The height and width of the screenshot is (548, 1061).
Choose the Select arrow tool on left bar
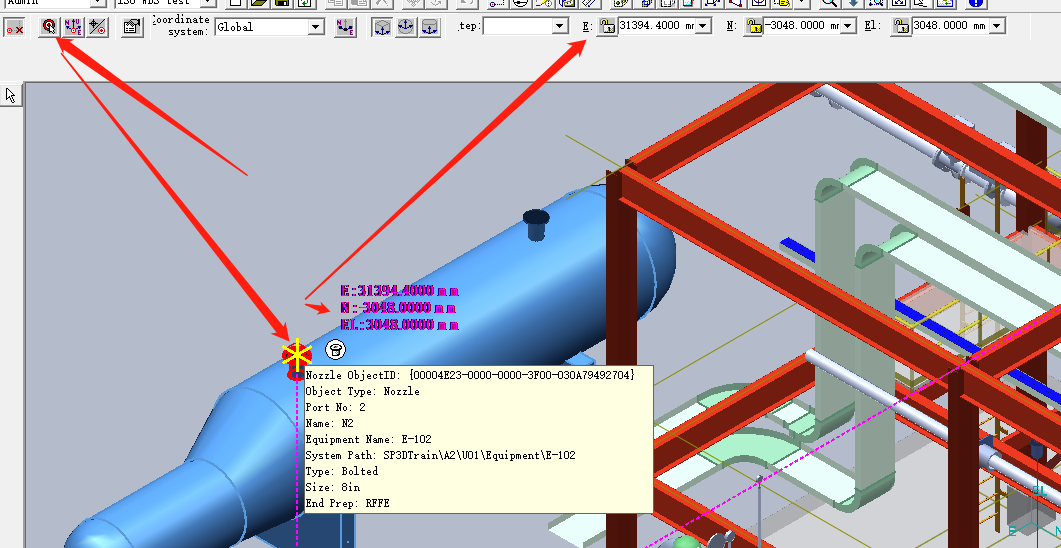coord(11,95)
